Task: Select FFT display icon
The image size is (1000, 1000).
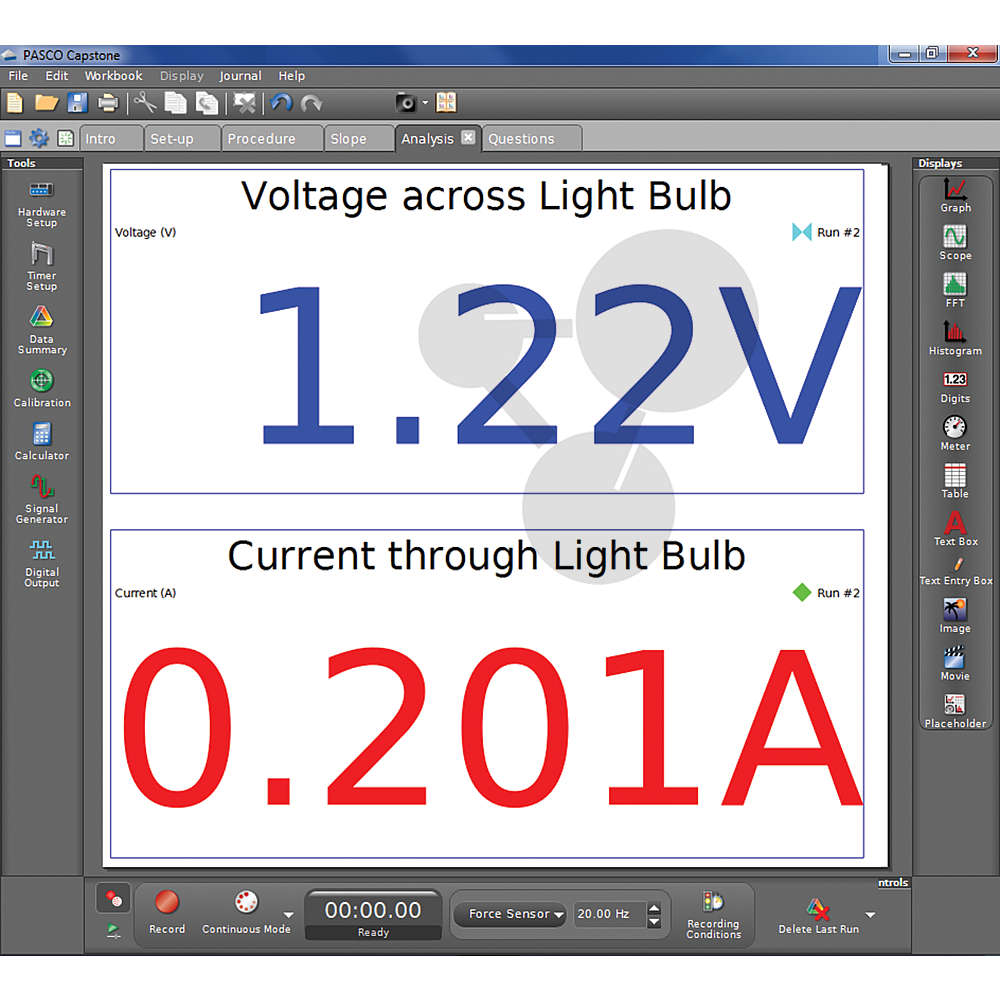Action: pos(955,290)
